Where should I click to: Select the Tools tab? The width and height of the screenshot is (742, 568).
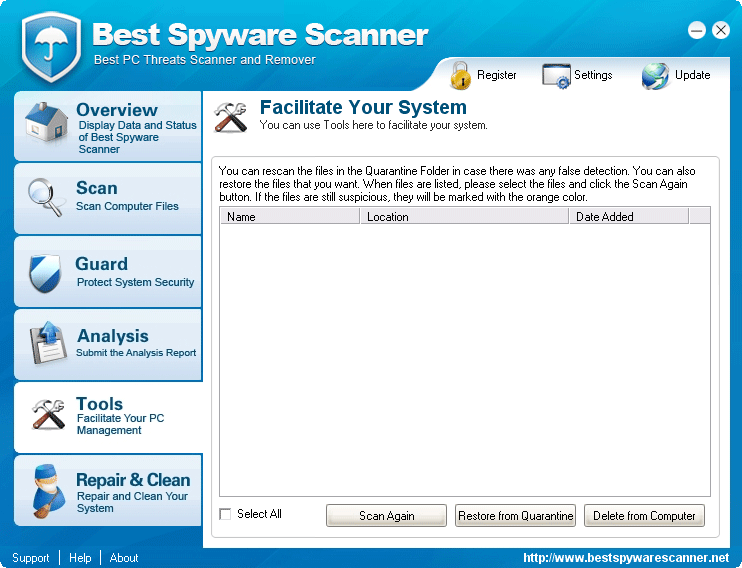coord(108,417)
